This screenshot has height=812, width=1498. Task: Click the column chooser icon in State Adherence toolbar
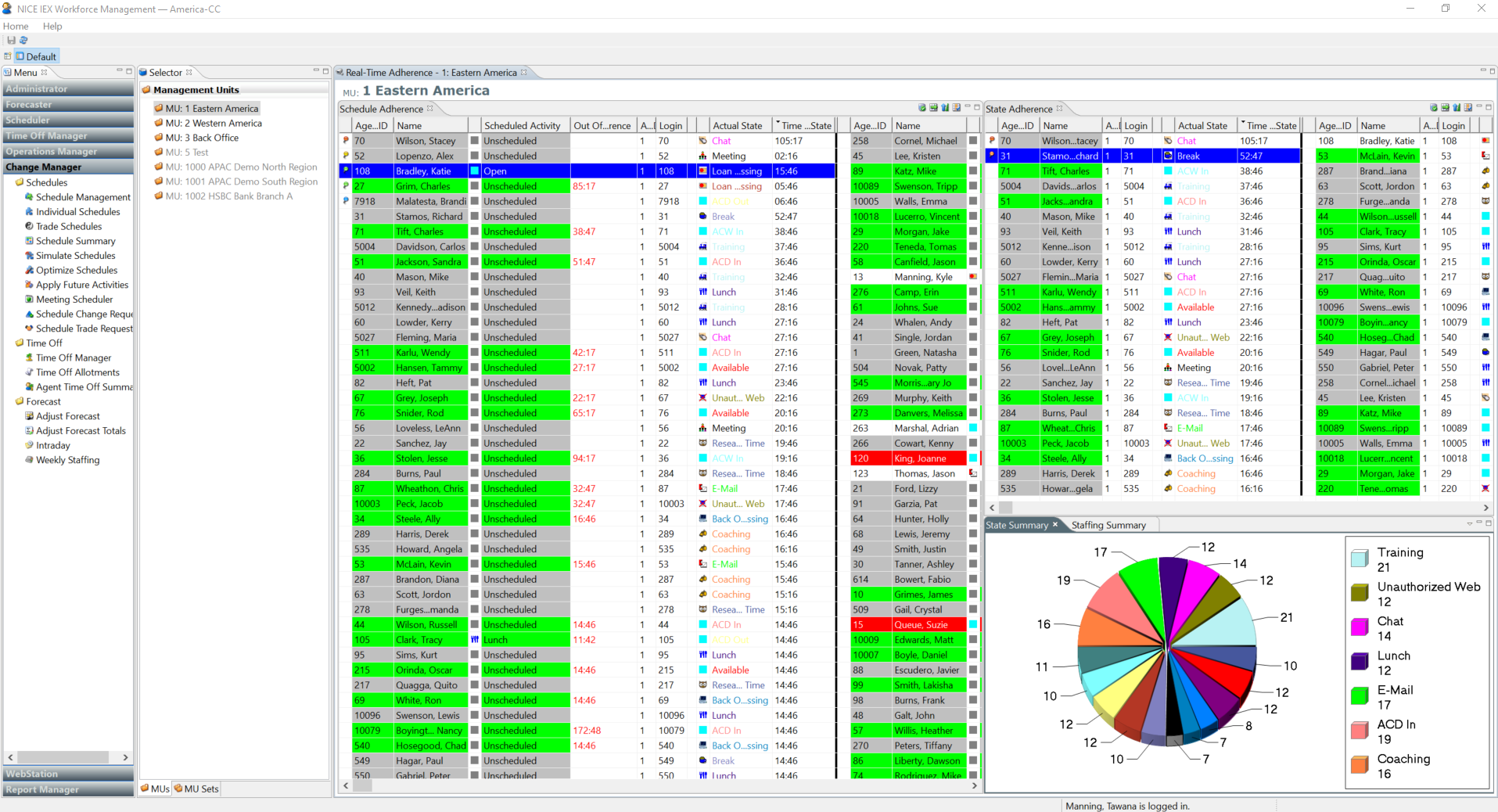(1468, 109)
